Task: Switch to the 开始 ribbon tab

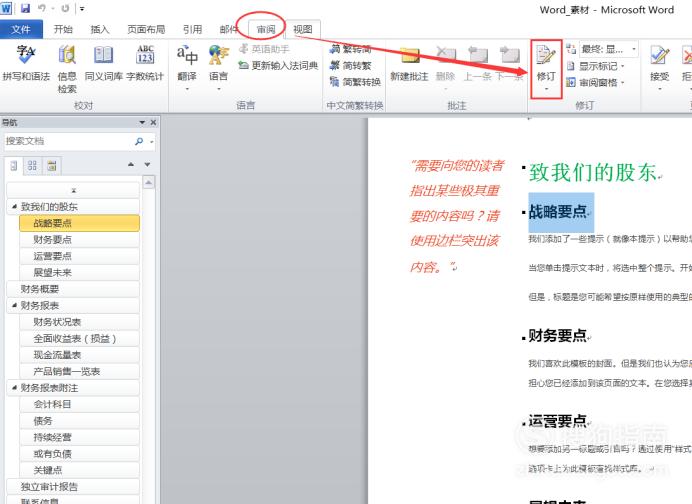Action: (x=63, y=29)
